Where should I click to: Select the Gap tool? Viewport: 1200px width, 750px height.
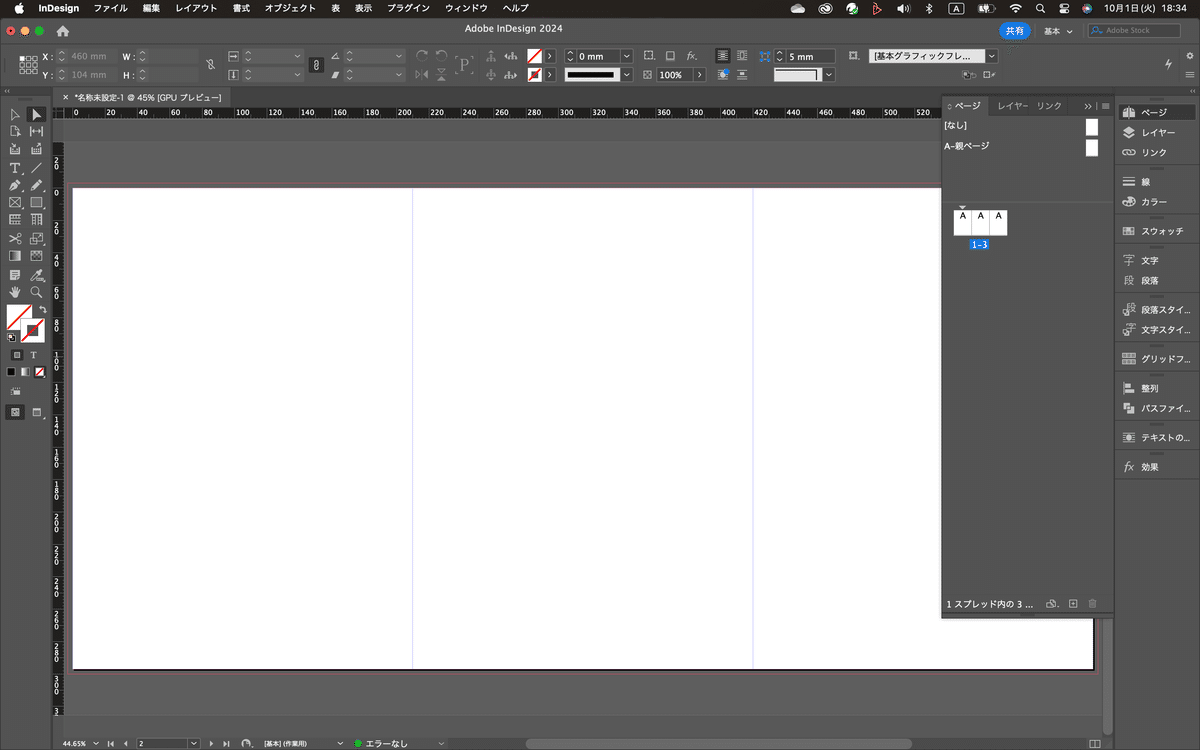coord(37,131)
